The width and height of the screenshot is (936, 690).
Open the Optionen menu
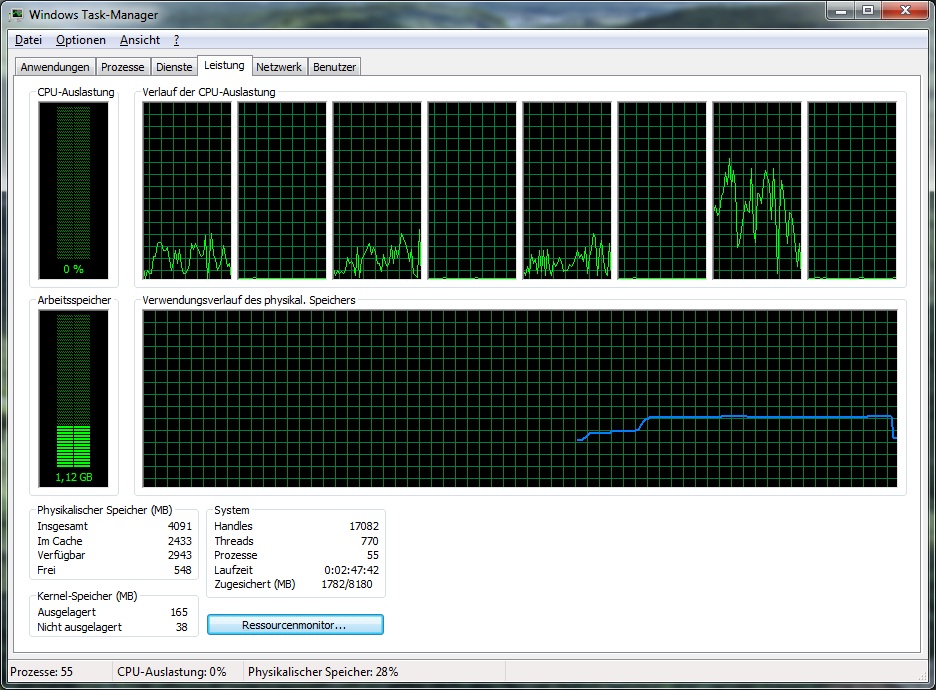coord(81,40)
